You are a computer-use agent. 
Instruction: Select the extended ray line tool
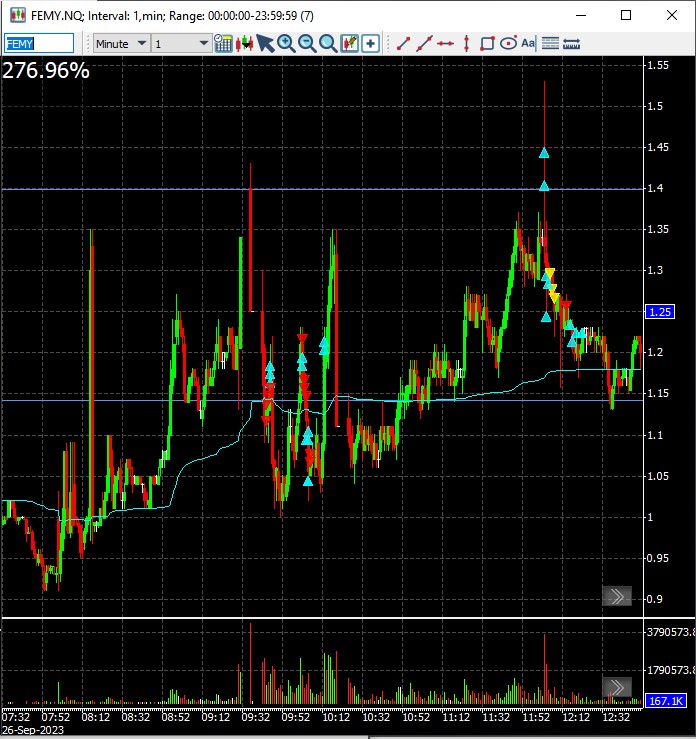pyautogui.click(x=424, y=43)
